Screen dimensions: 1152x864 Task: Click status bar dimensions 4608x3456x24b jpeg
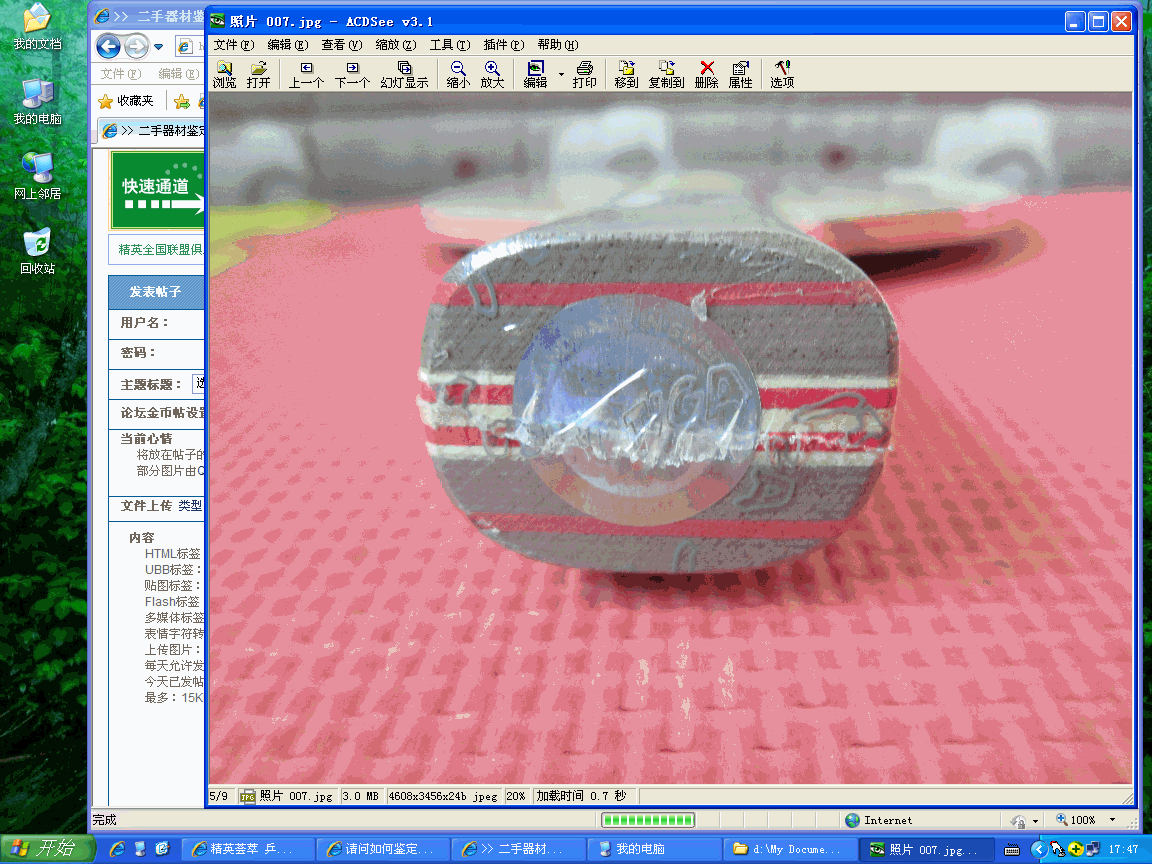click(x=444, y=796)
